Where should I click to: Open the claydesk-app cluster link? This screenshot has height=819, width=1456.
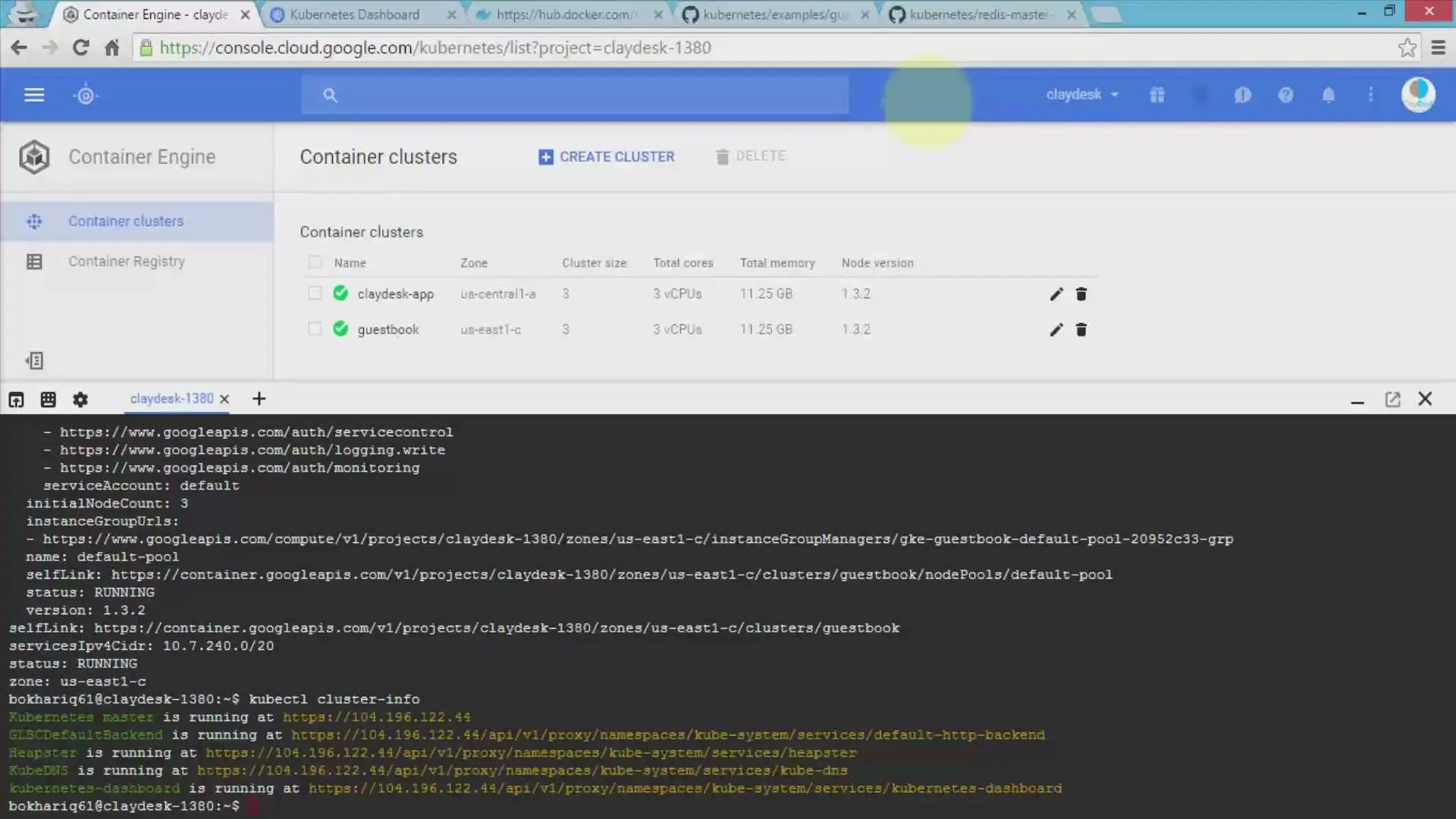click(x=396, y=294)
